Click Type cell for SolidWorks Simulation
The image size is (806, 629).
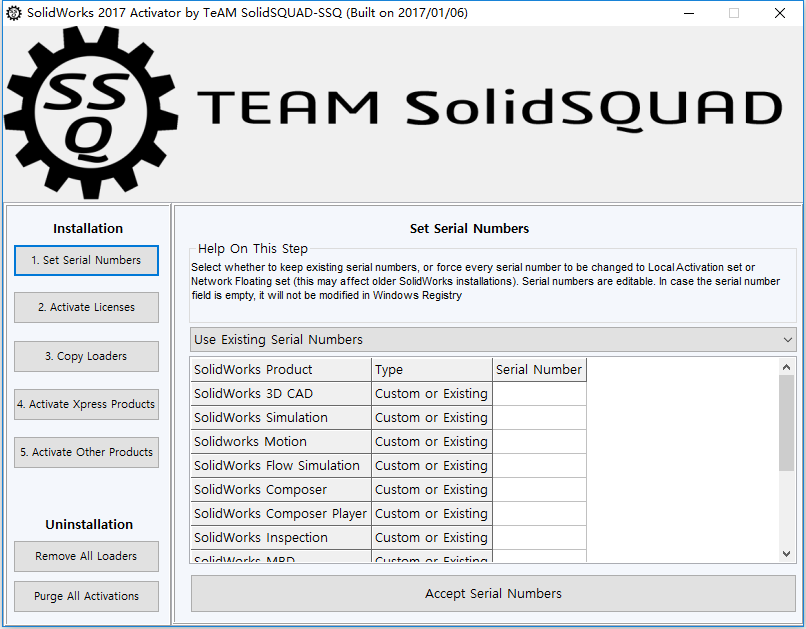432,418
